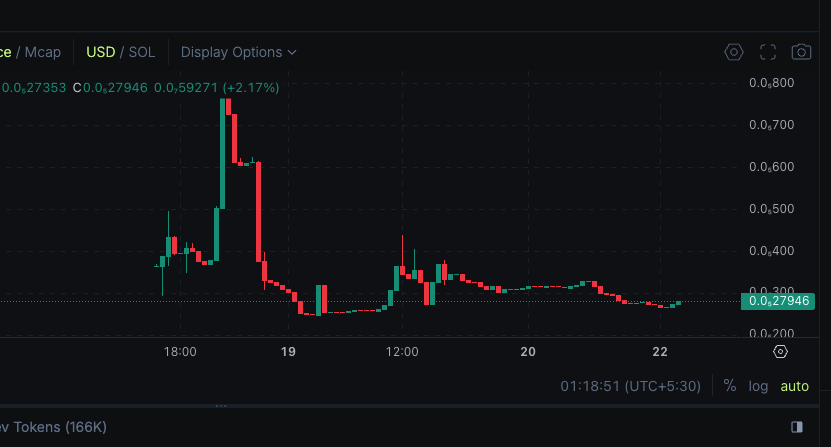The width and height of the screenshot is (831, 447).
Task: Switch price currency to SOL
Action: coord(142,52)
